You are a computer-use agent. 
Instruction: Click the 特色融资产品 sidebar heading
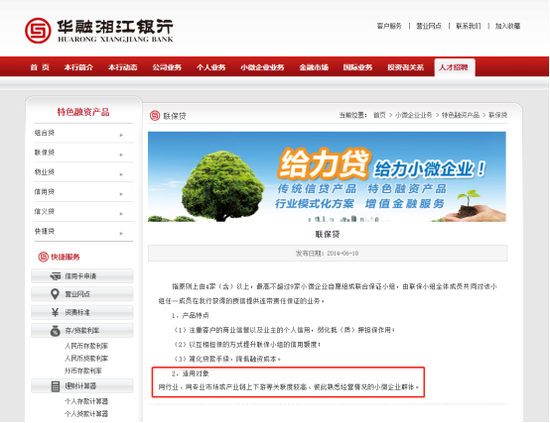click(x=83, y=112)
